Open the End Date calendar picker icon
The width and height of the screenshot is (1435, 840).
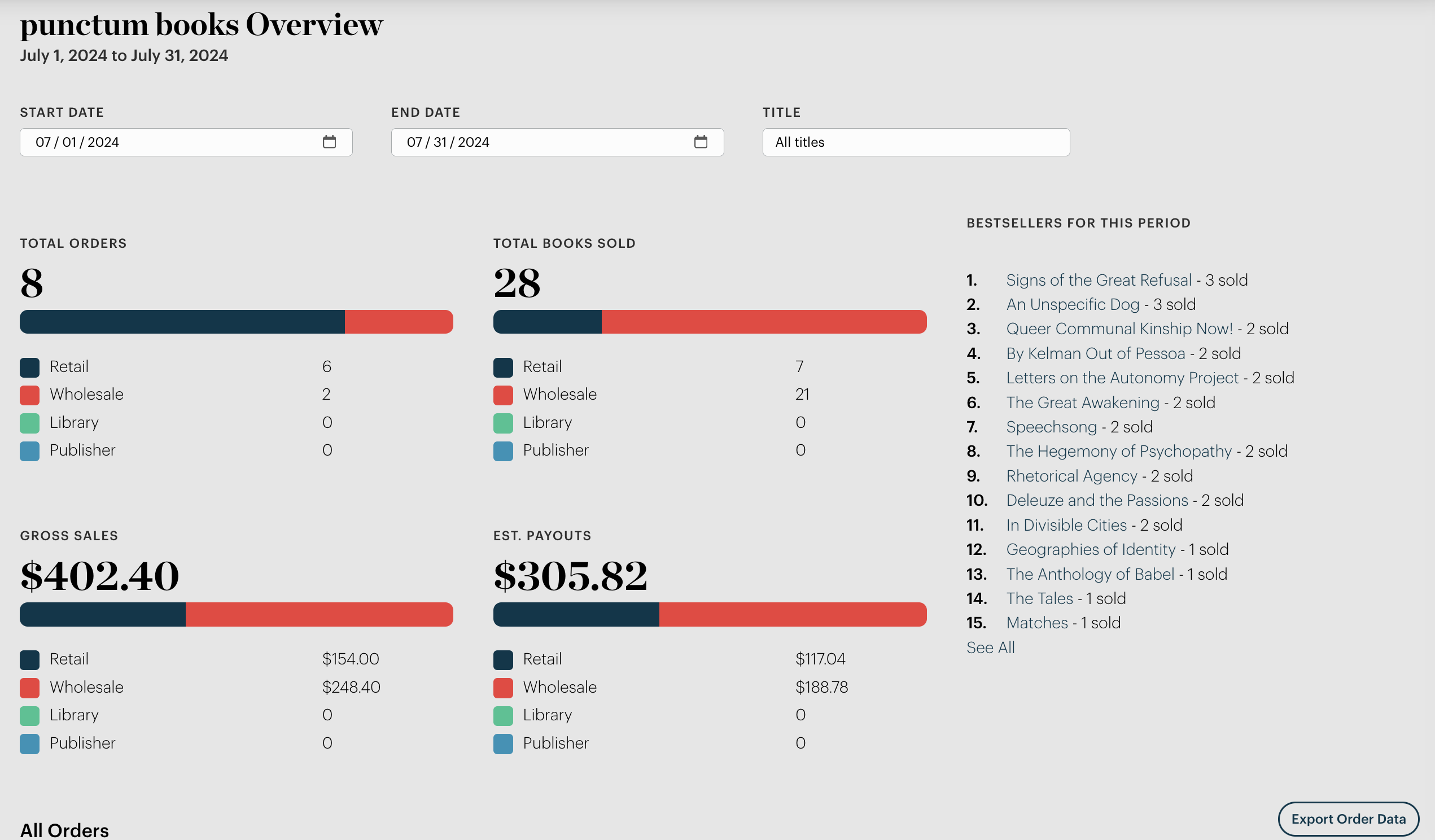(x=701, y=142)
